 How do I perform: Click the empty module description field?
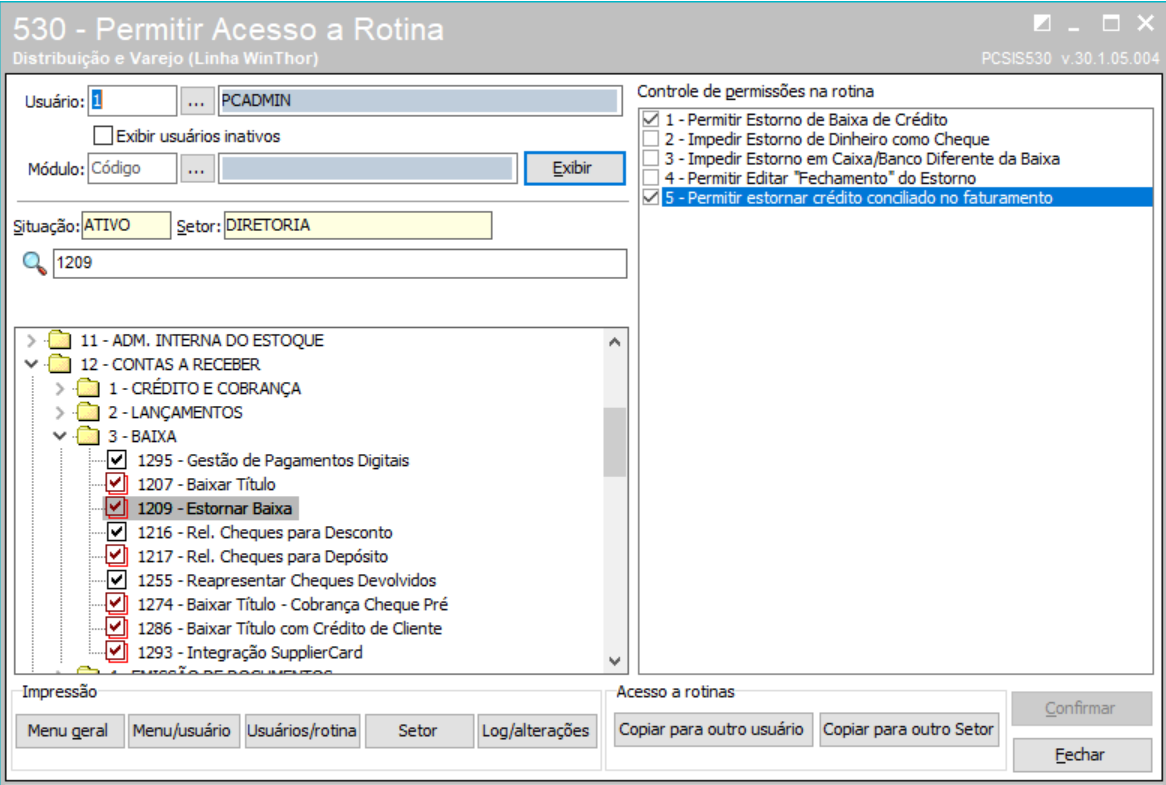point(367,169)
